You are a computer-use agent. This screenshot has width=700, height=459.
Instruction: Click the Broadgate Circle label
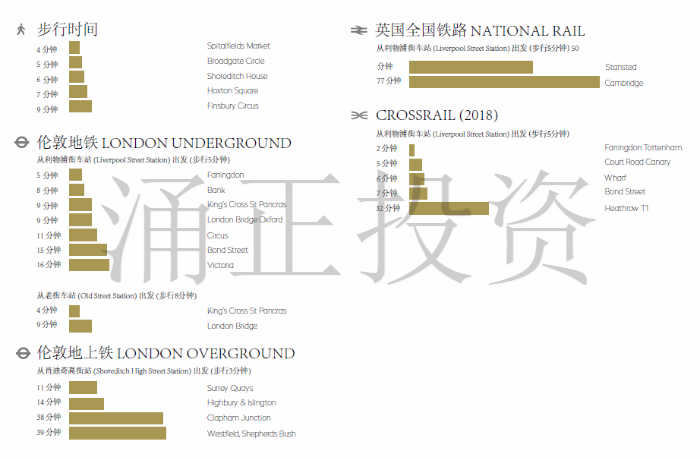[236, 61]
